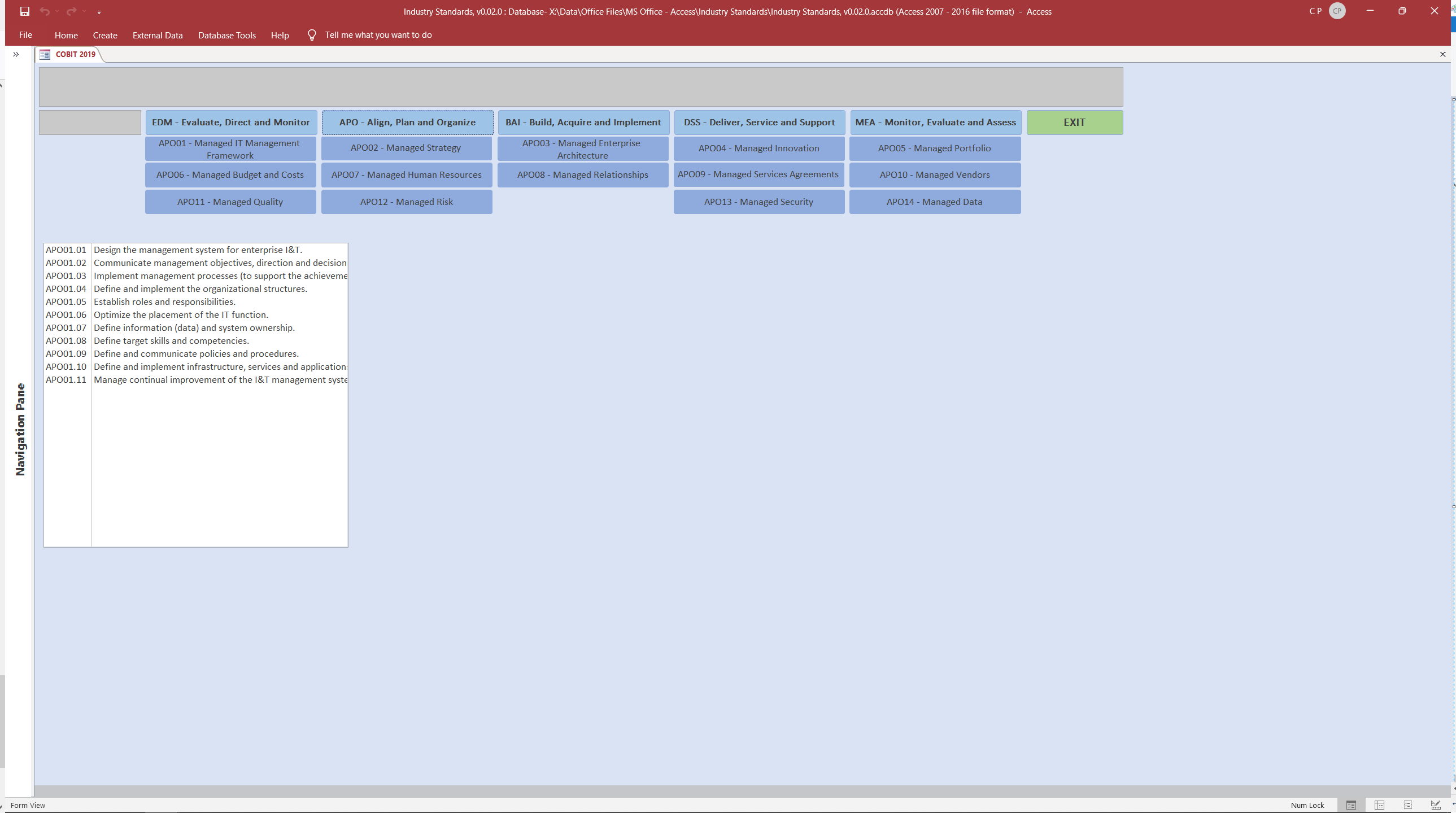Switch to Design View in status bar

point(1436,805)
